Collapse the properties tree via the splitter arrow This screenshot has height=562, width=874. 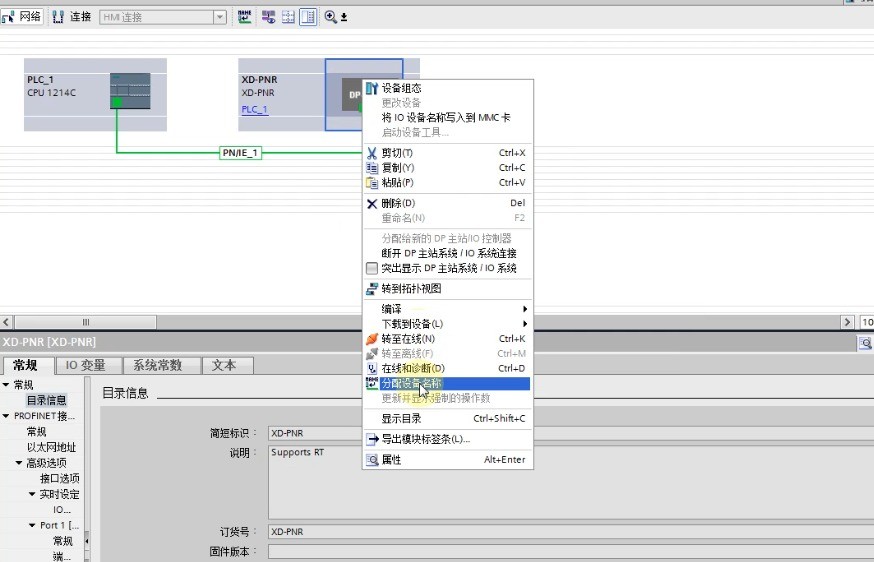coord(87,540)
